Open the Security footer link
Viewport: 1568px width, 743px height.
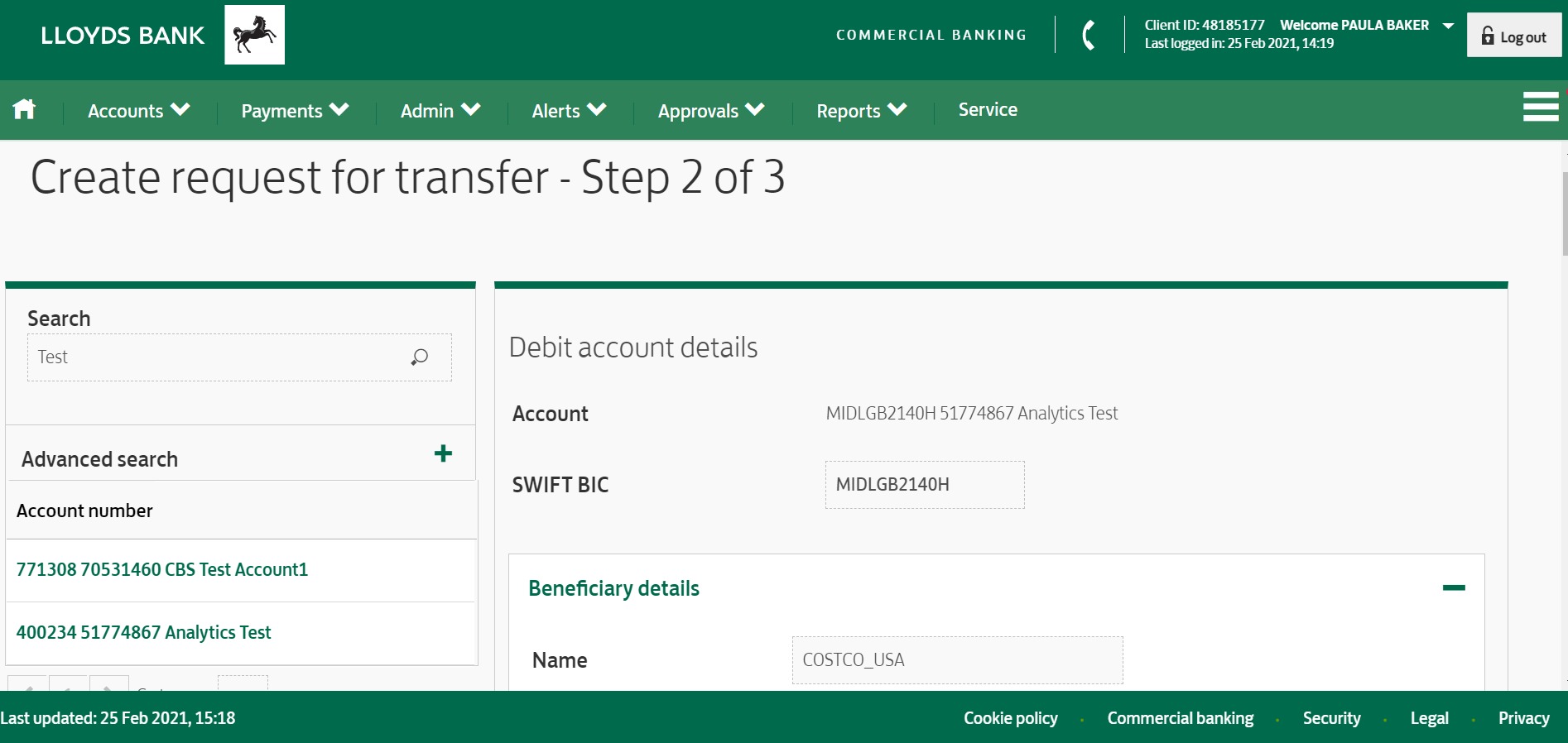click(1331, 717)
